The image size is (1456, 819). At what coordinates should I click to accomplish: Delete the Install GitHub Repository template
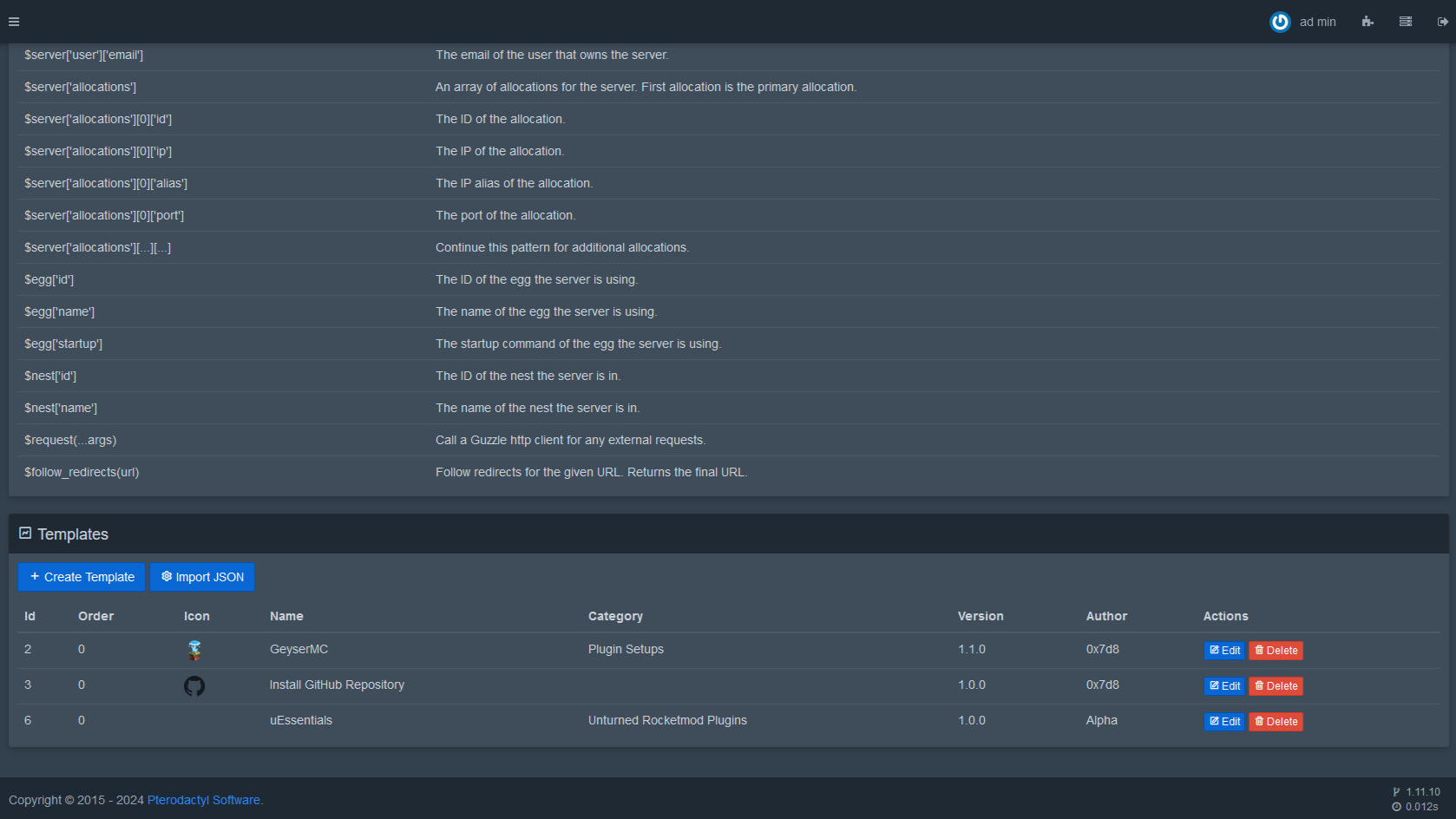click(x=1276, y=686)
